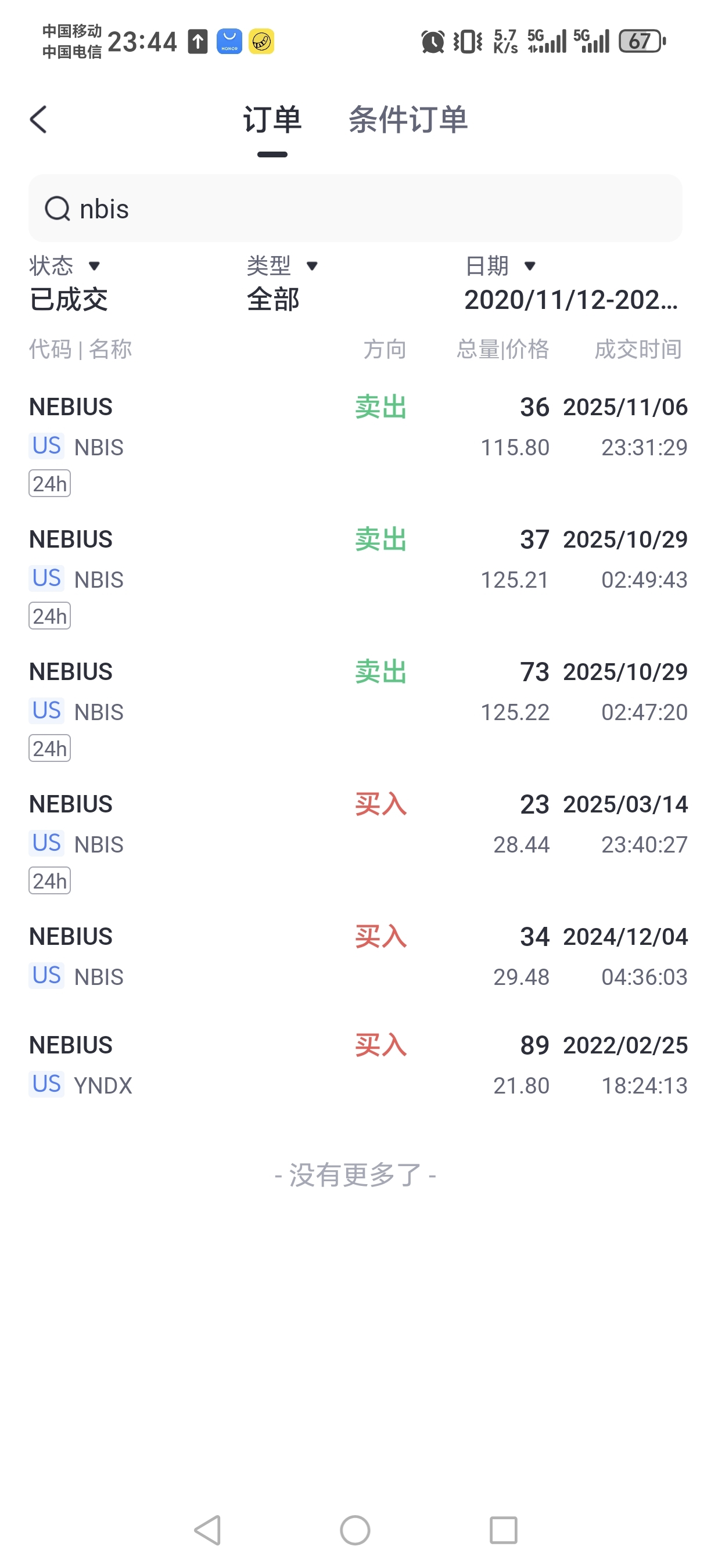Screen dimensions: 711x1568
Task: Open the 2024/12/04 buy order at 29.48
Action: (355, 956)
